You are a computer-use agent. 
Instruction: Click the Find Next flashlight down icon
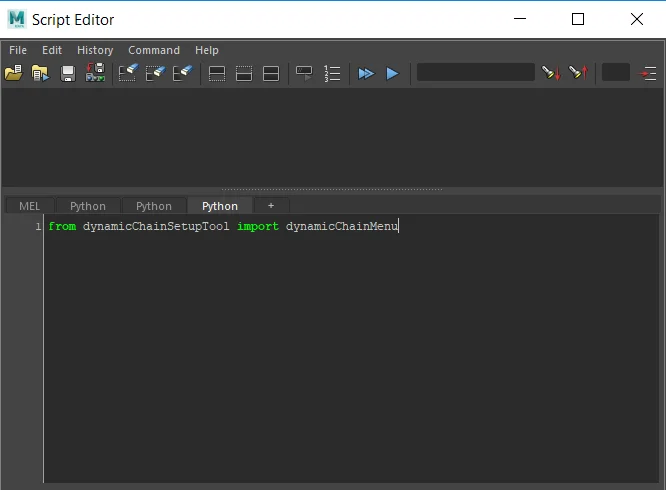pyautogui.click(x=551, y=73)
